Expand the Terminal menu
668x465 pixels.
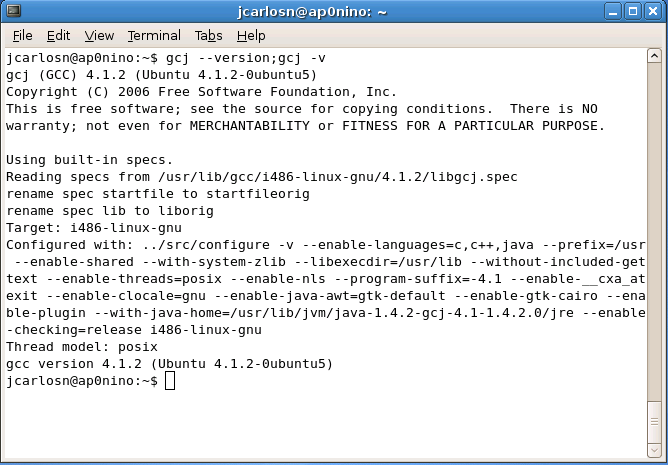point(153,35)
